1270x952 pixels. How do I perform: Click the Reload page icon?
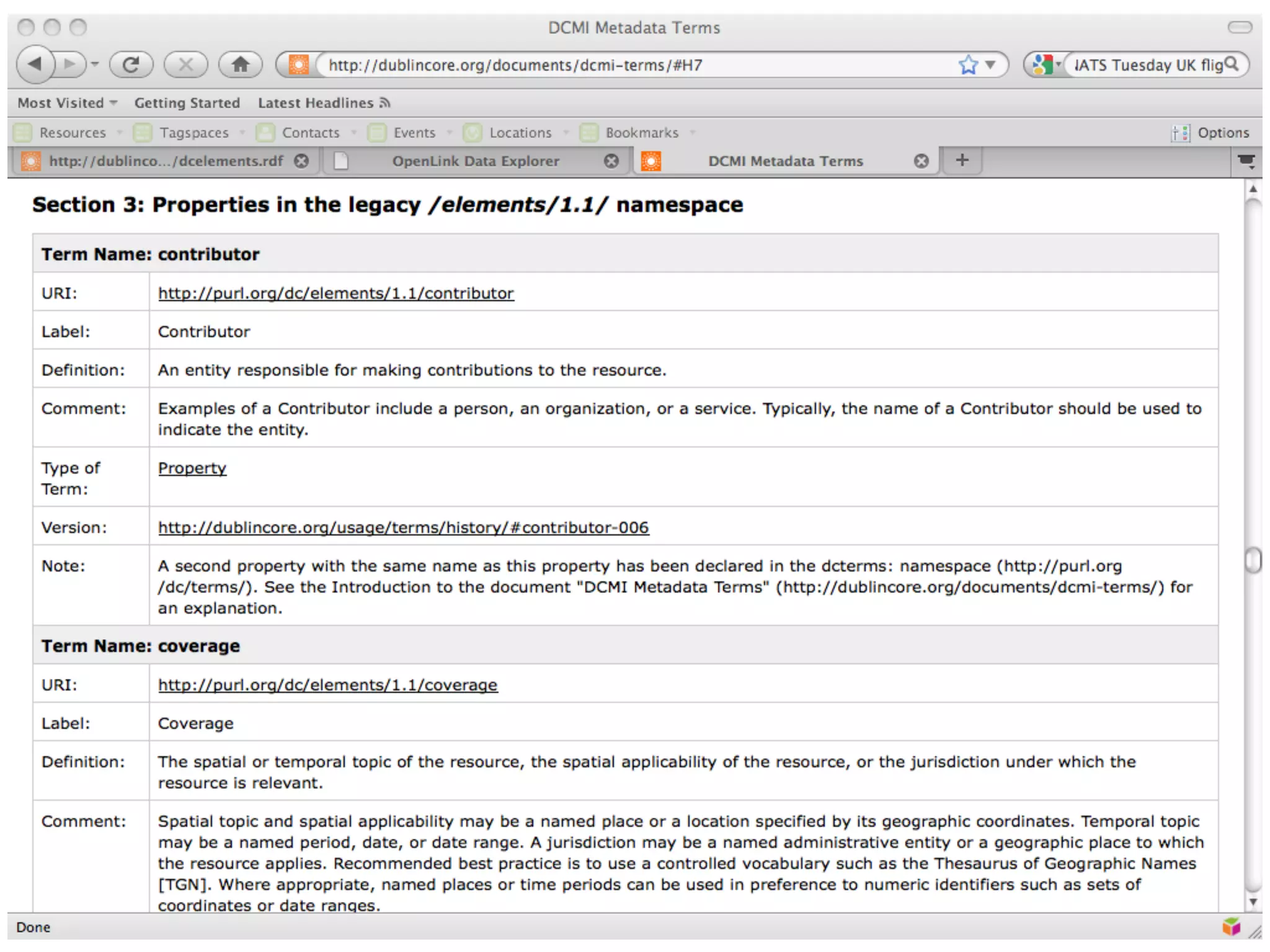[x=131, y=64]
